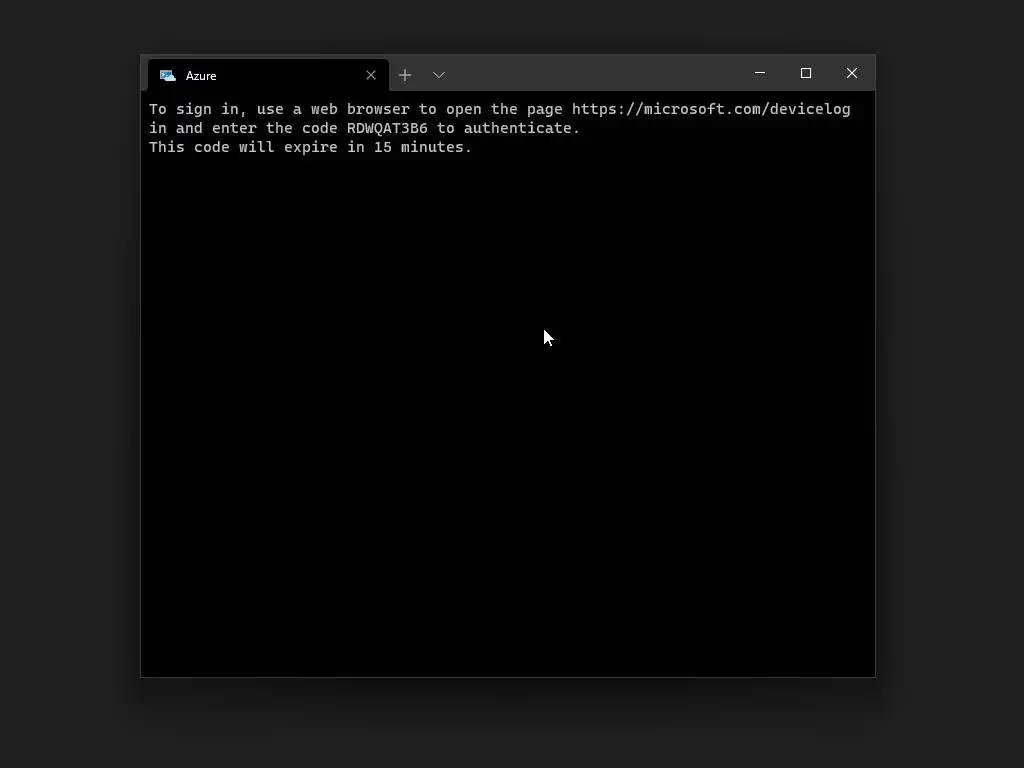
Task: Click the text 'This code will expire in 15 minutes.'
Action: point(310,147)
